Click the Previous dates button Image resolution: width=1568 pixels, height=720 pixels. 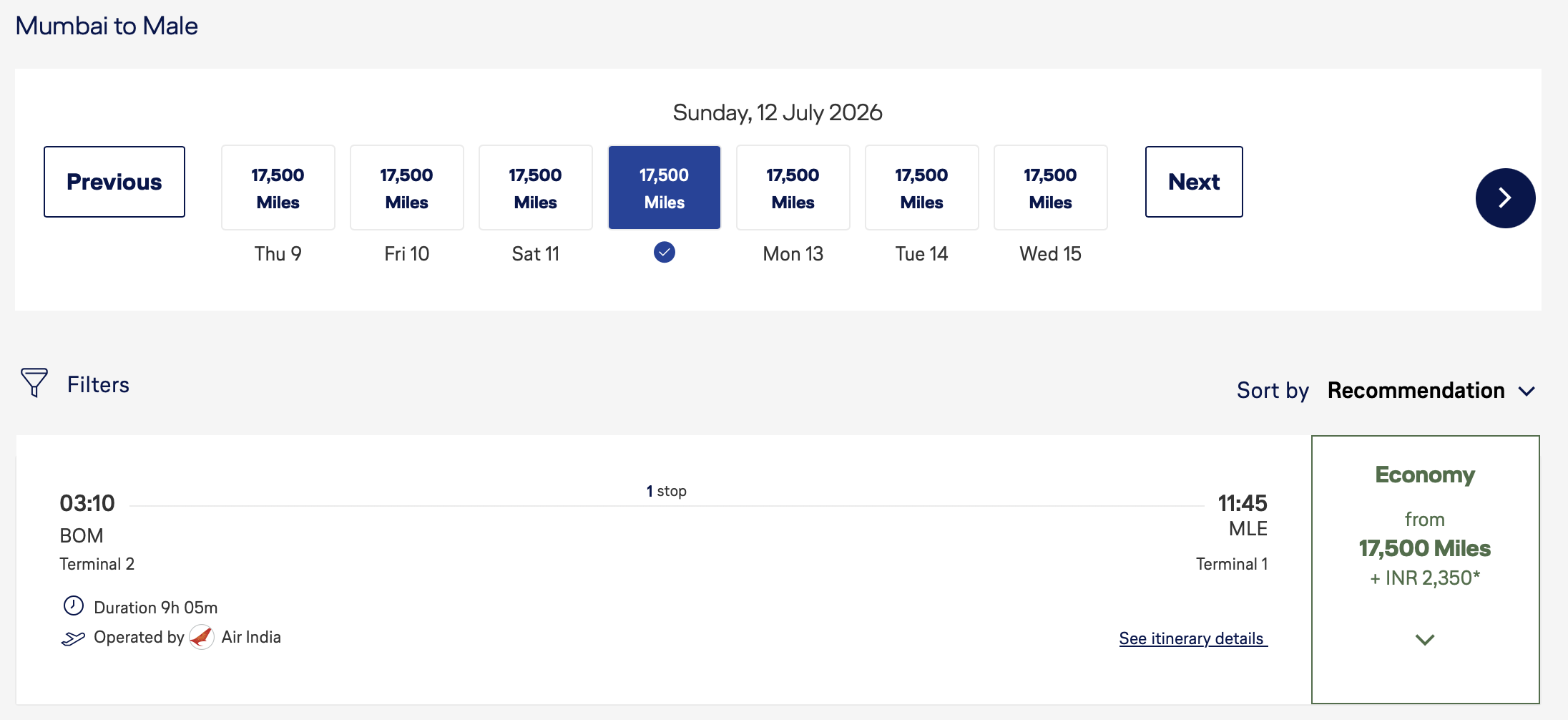[x=114, y=182]
